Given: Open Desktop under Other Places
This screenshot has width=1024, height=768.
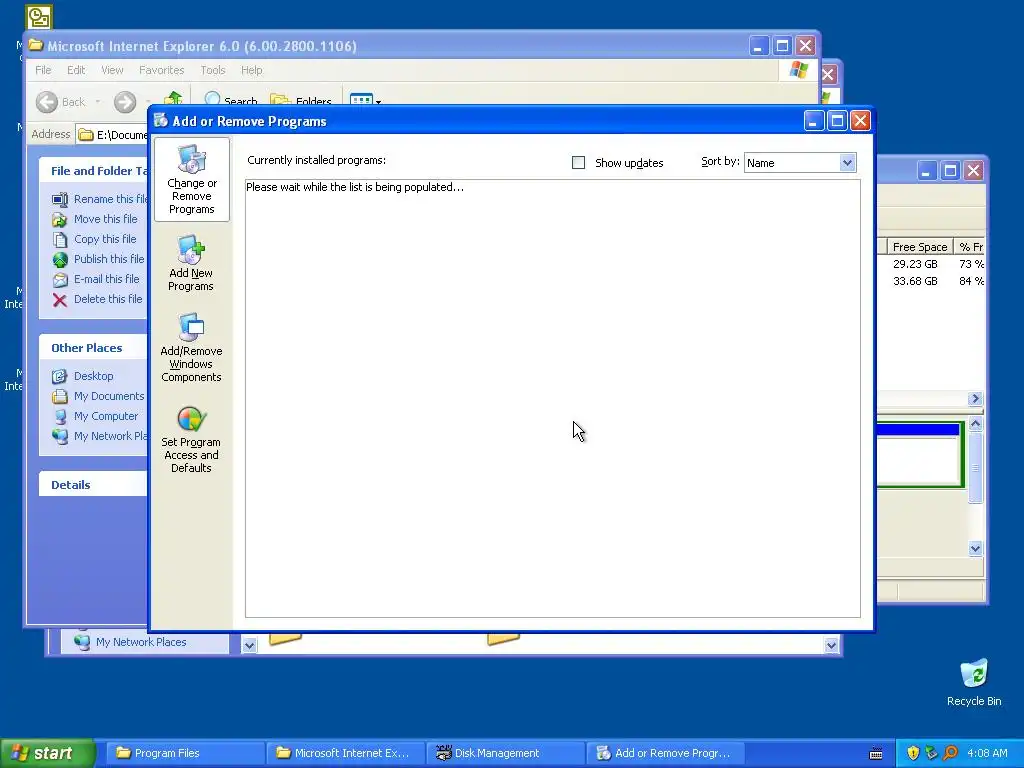Looking at the screenshot, I should click(x=93, y=376).
